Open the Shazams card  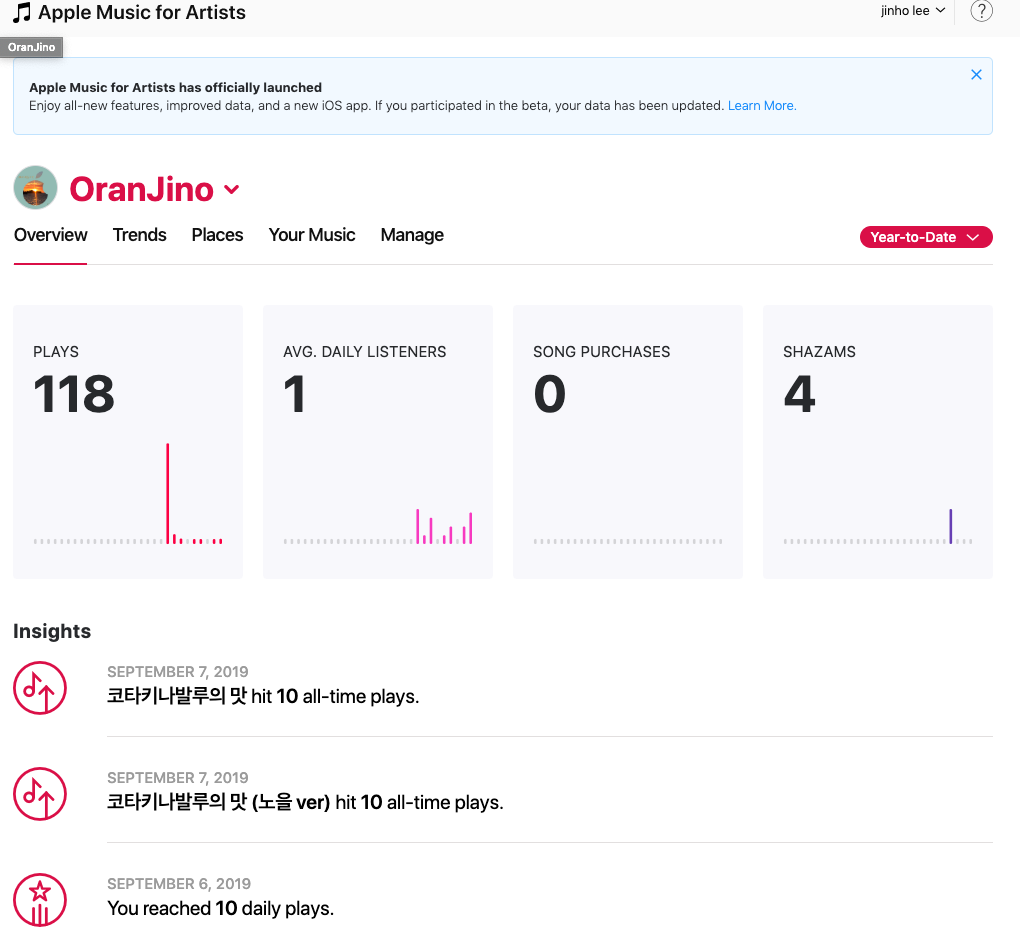tap(878, 442)
